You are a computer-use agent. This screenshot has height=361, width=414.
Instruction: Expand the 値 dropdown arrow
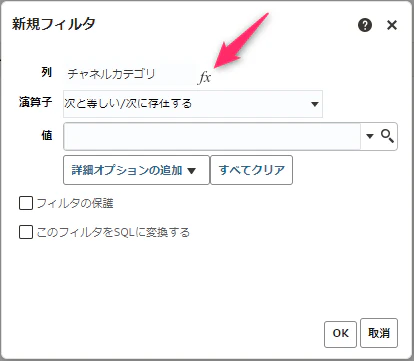pos(370,136)
